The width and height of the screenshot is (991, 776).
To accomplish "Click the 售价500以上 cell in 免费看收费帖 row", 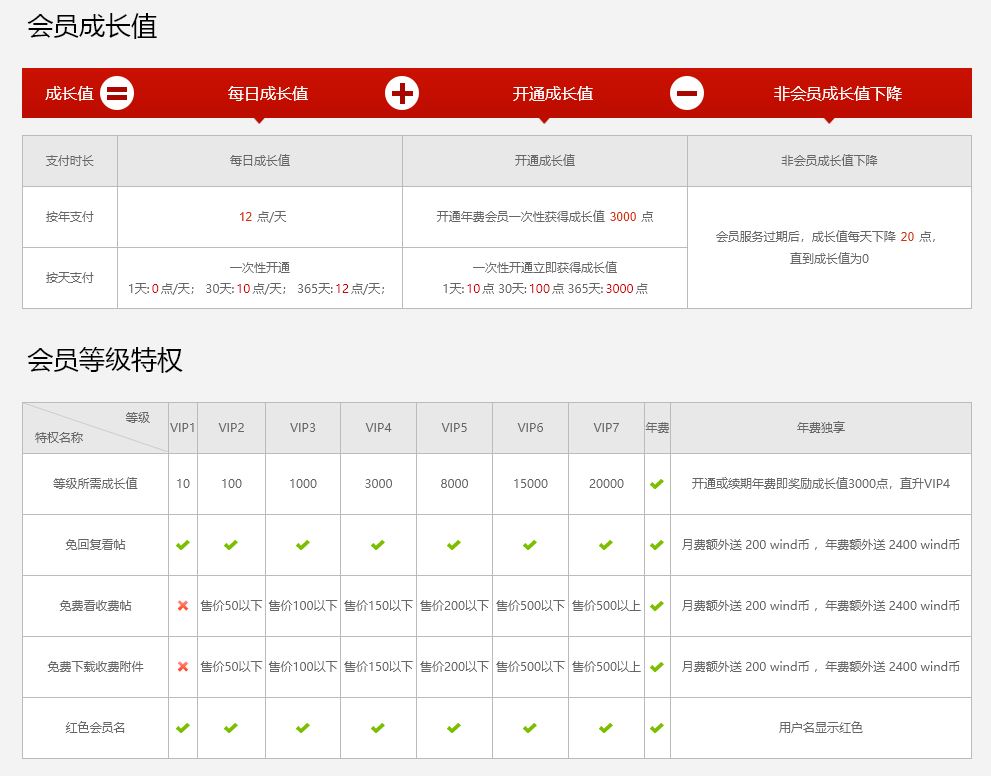I will point(606,605).
